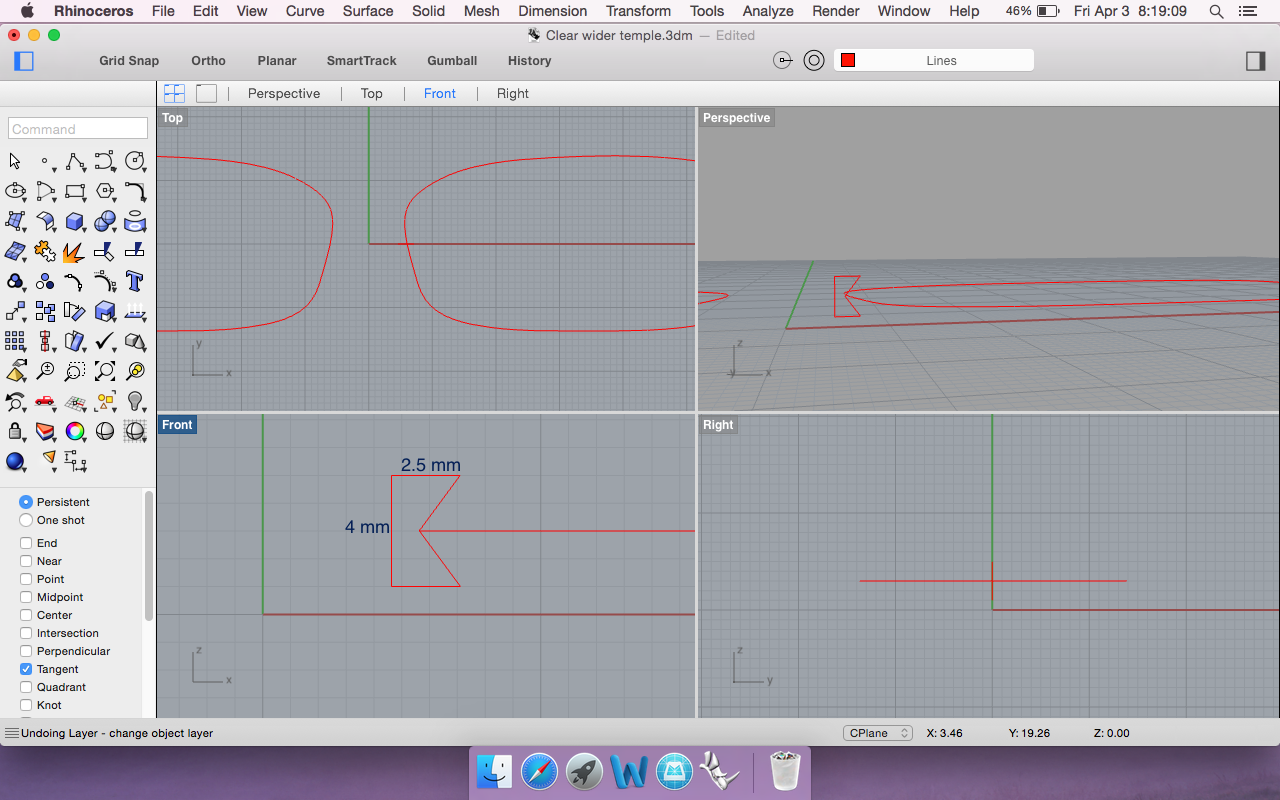Select the Rectangle tool
Image resolution: width=1280 pixels, height=800 pixels.
[75, 191]
